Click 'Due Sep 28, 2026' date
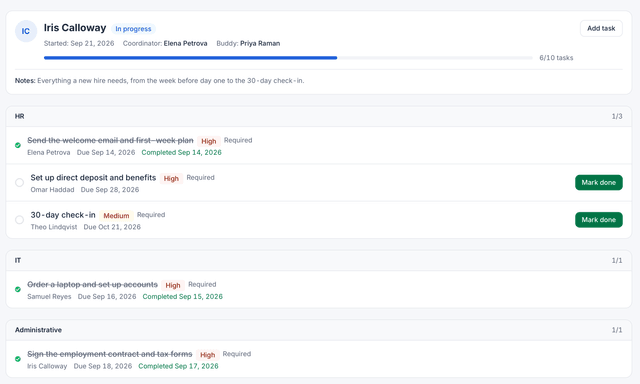 click(110, 190)
